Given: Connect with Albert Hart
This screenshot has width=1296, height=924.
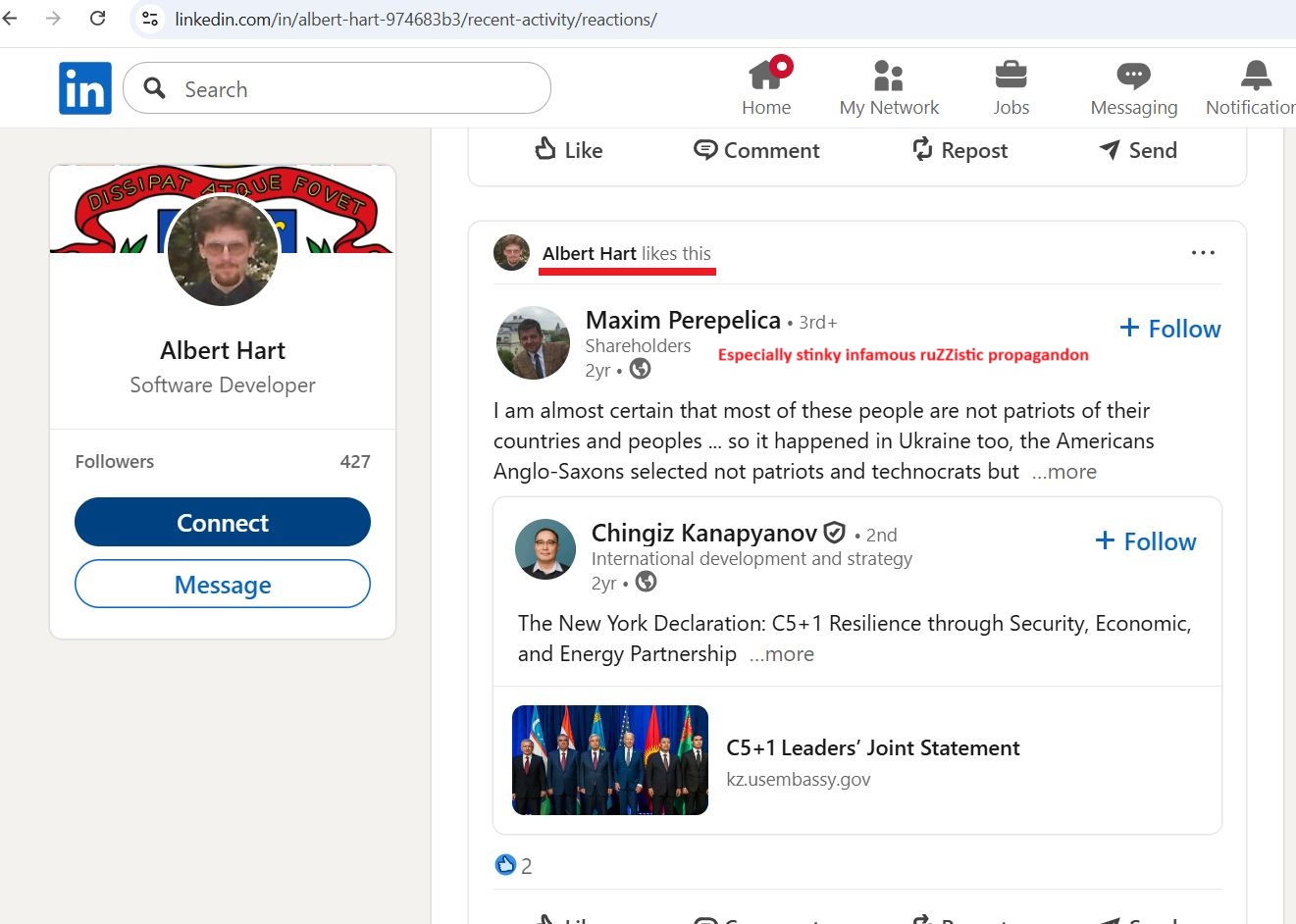Looking at the screenshot, I should [222, 522].
